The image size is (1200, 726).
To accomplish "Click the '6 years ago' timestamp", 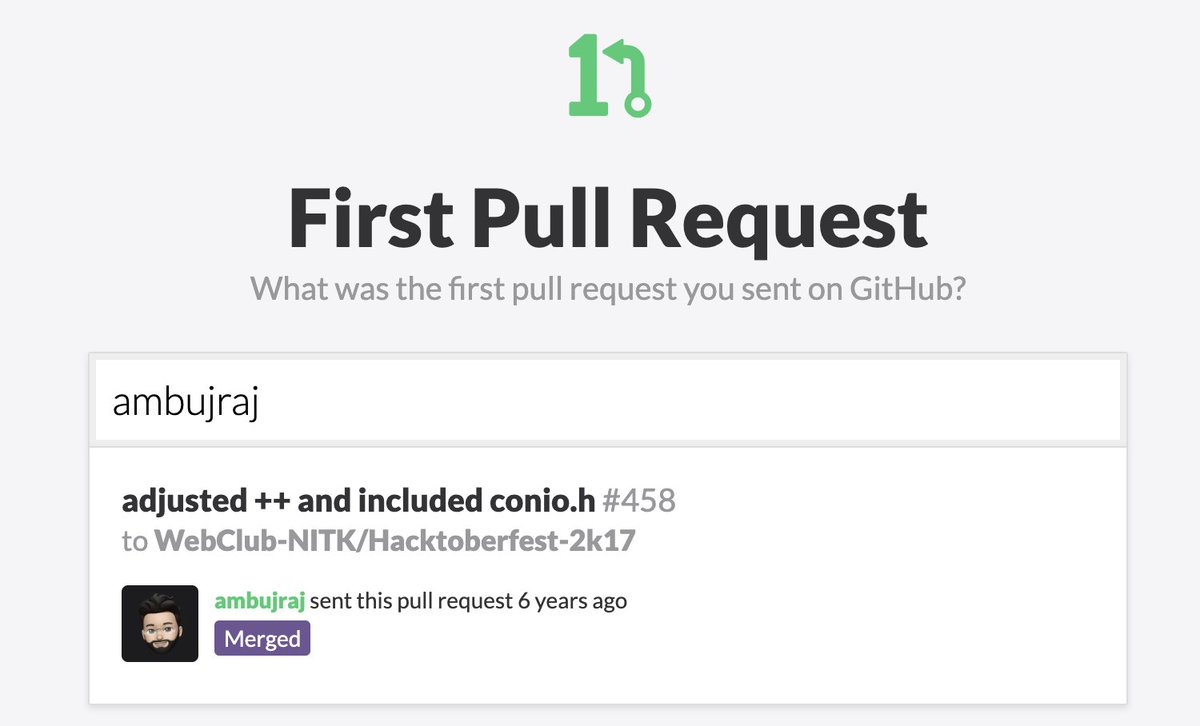I will tap(572, 601).
